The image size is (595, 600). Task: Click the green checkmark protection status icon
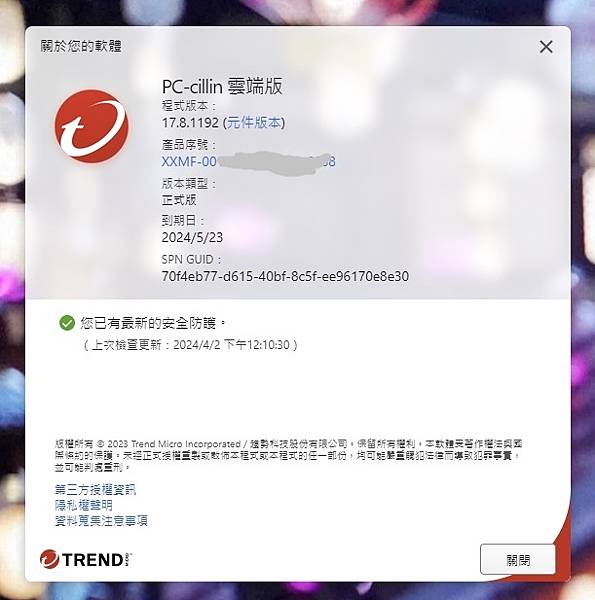tap(67, 323)
